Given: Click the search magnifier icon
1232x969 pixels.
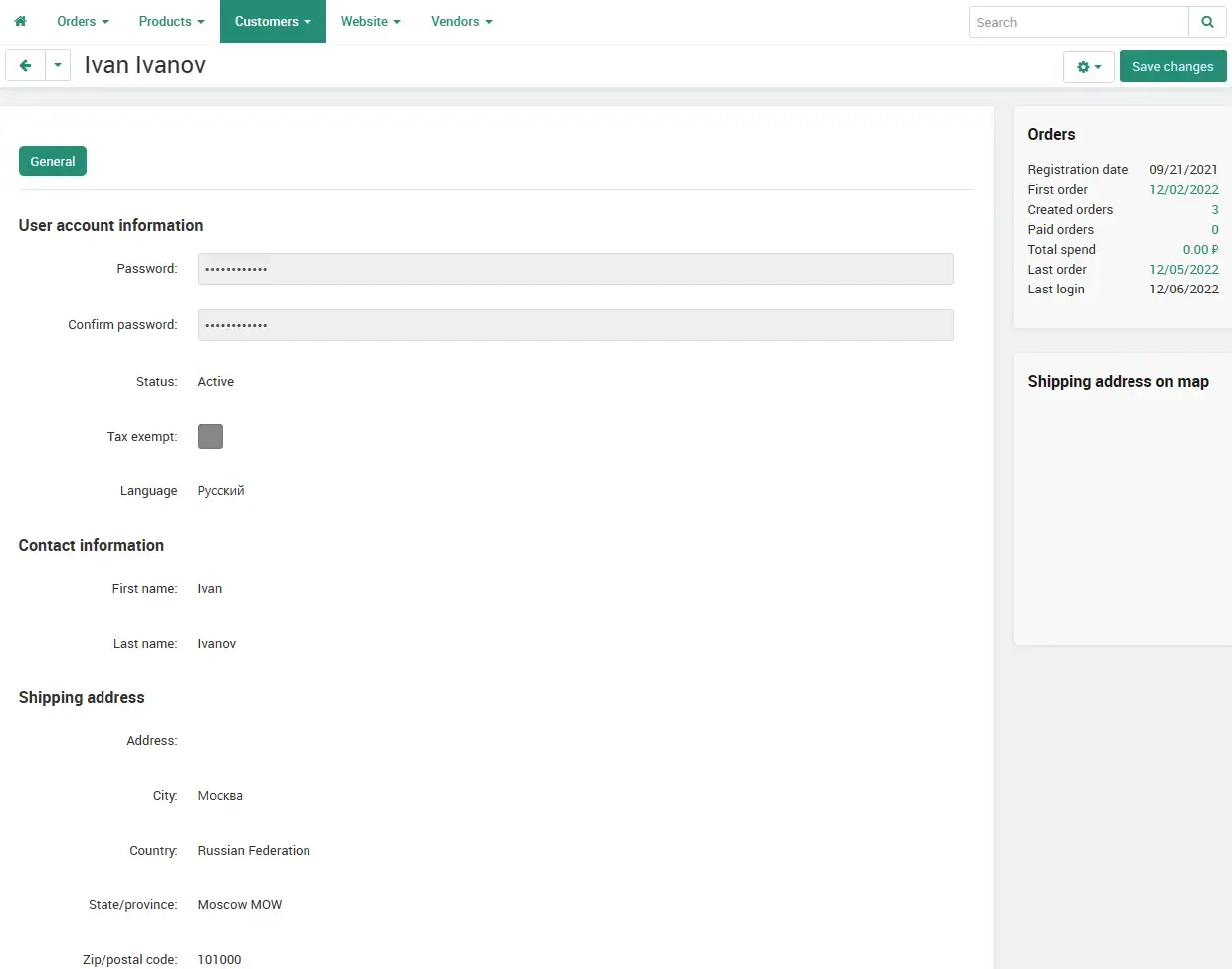Looking at the screenshot, I should [x=1207, y=22].
